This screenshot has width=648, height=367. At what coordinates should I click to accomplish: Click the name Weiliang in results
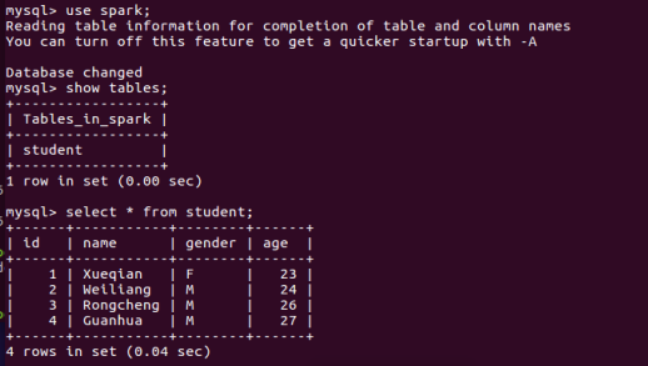click(117, 290)
